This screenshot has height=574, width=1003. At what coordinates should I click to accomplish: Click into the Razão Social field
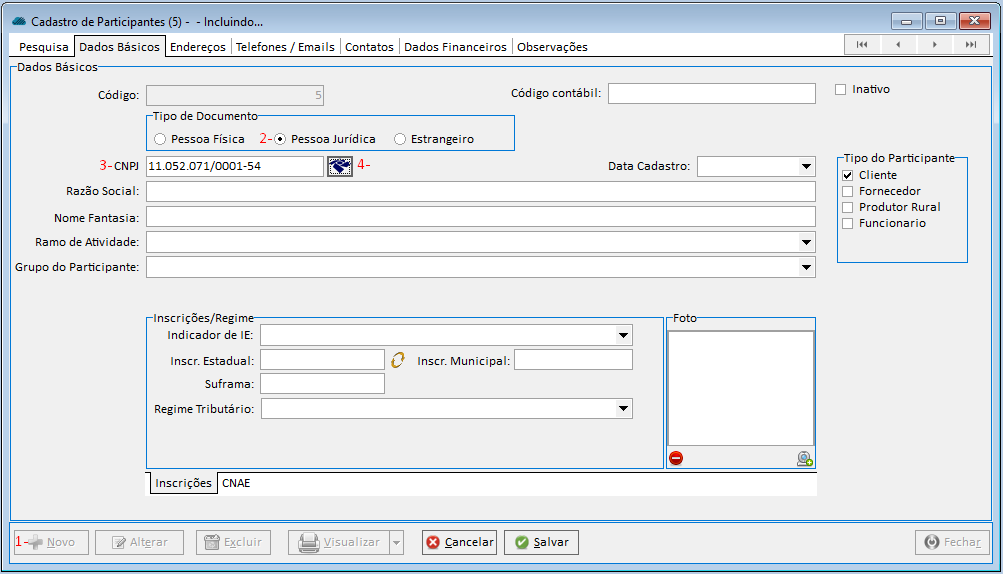click(x=480, y=192)
